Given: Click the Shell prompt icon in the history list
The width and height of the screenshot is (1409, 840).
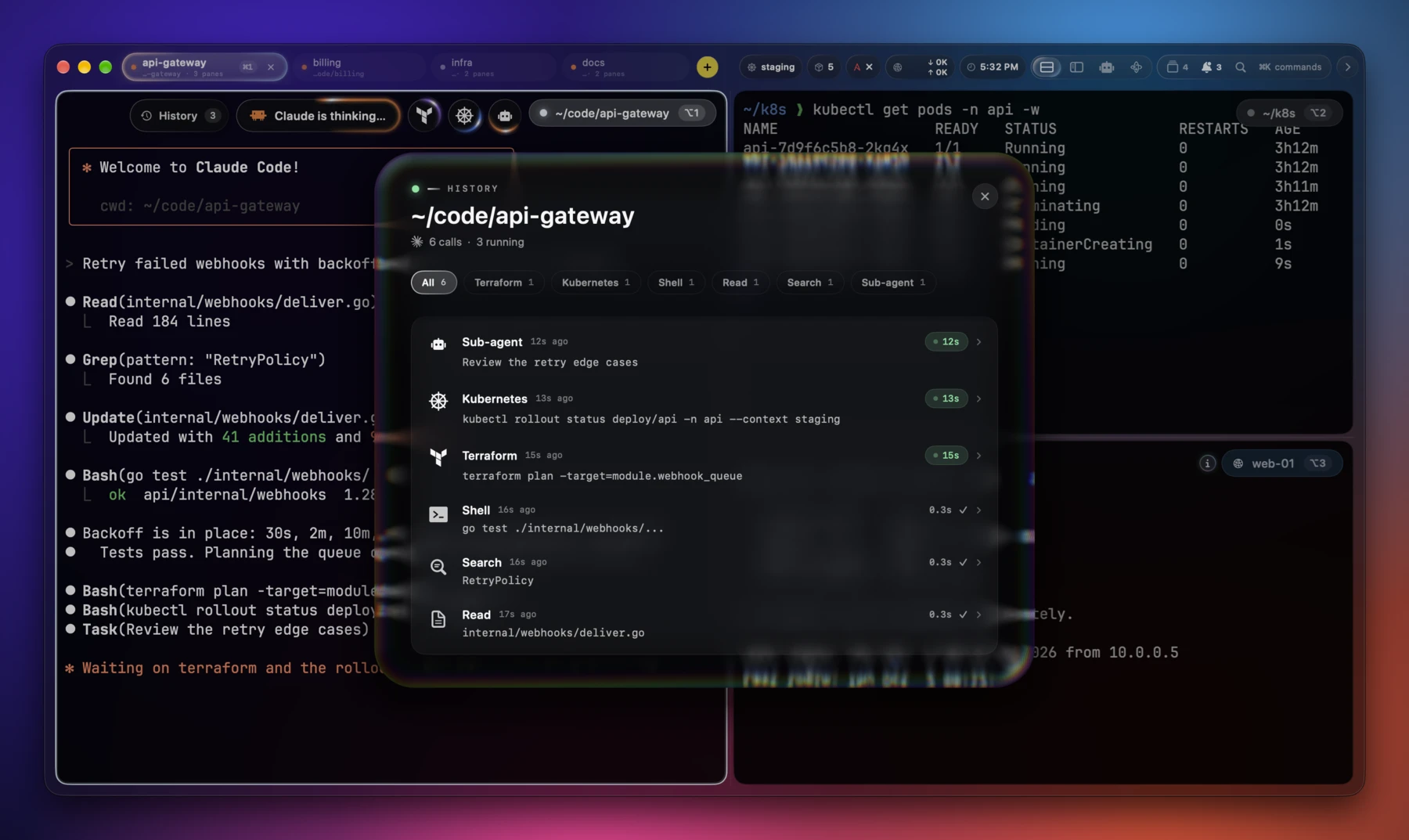Looking at the screenshot, I should coord(438,514).
